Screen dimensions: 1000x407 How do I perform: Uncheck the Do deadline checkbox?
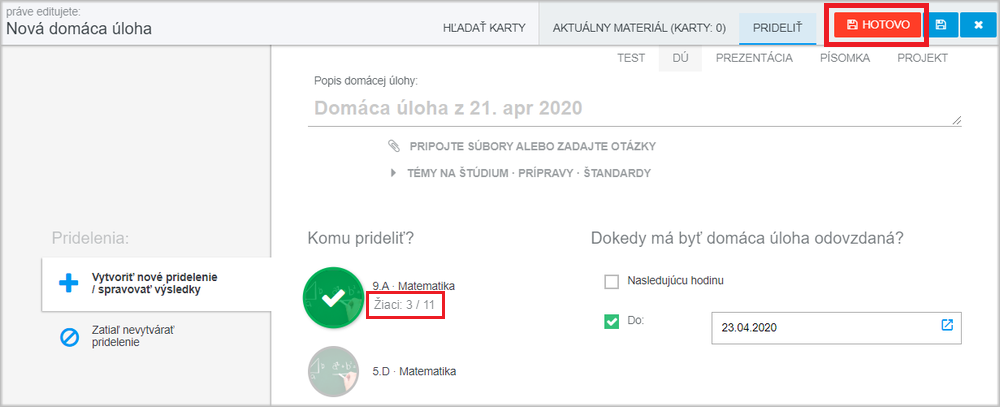612,322
